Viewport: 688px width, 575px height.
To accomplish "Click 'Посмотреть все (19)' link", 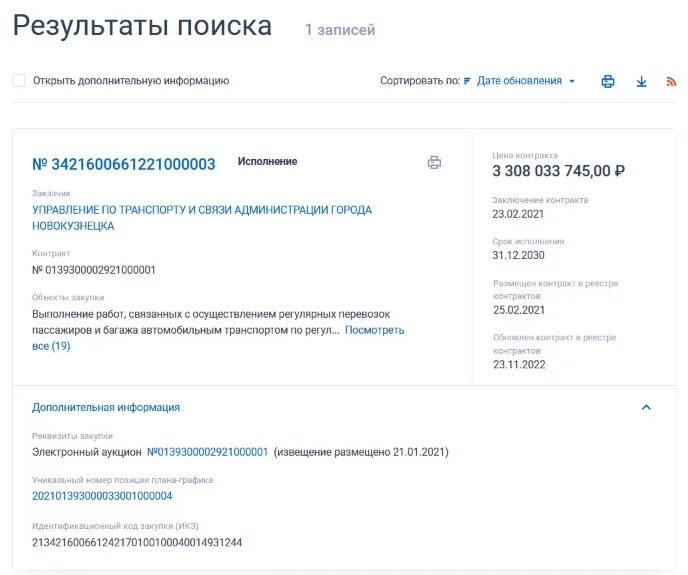I will (x=218, y=338).
